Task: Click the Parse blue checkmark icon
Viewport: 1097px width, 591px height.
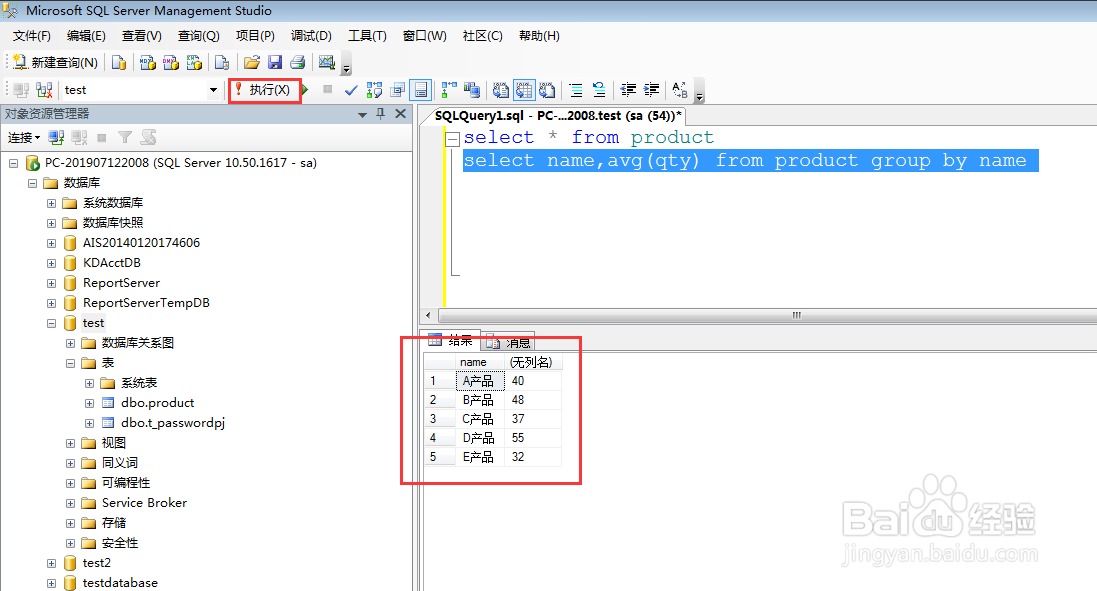Action: [351, 90]
